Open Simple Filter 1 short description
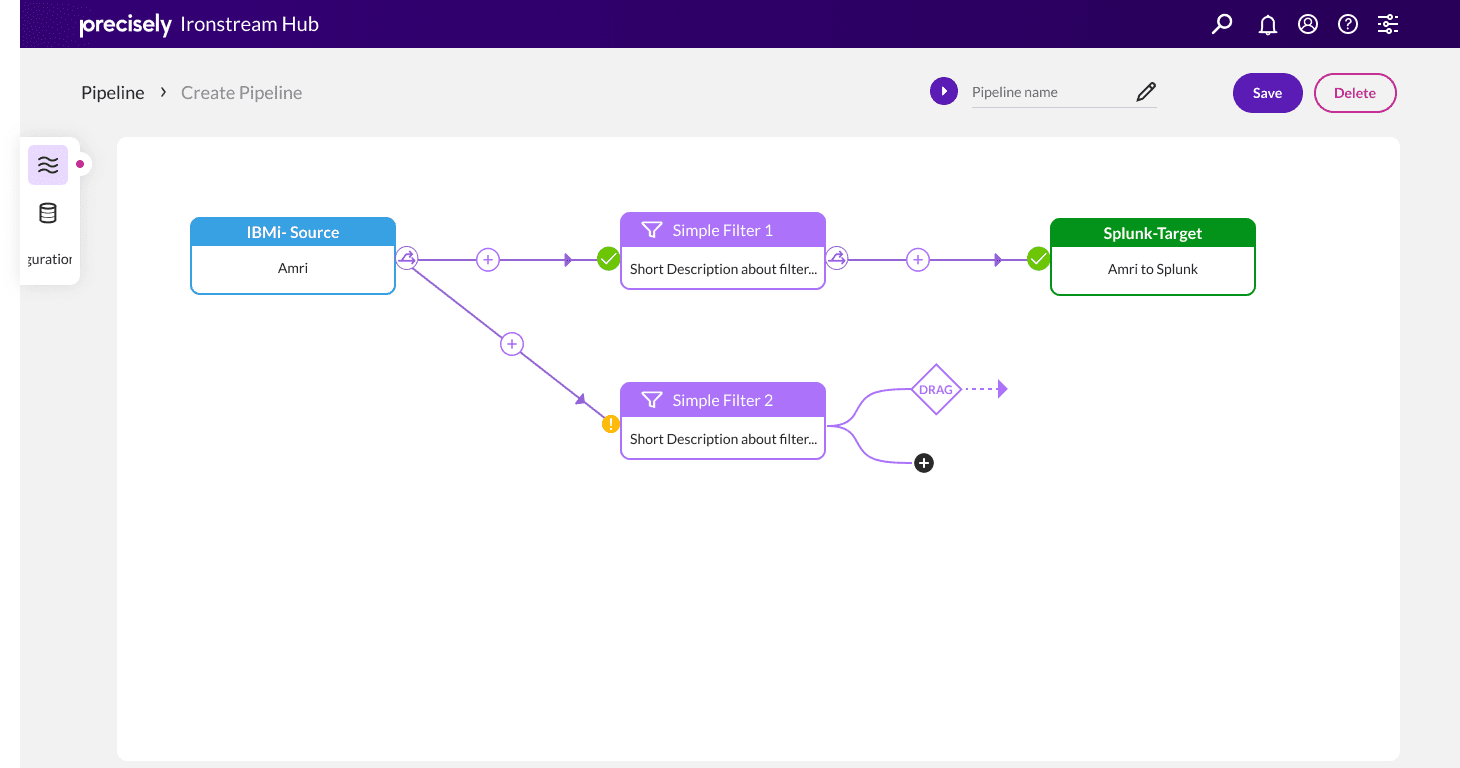Viewport: 1460px width, 768px height. coord(723,269)
